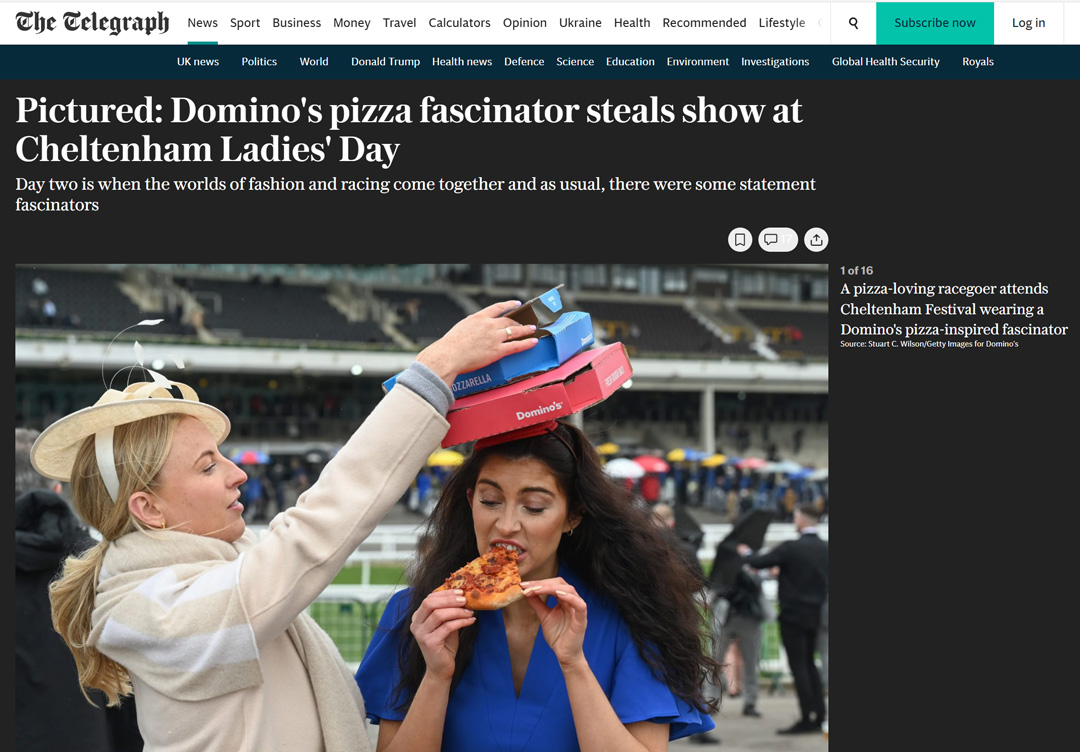Viewport: 1080px width, 752px height.
Task: Click the share article icon
Action: click(816, 240)
